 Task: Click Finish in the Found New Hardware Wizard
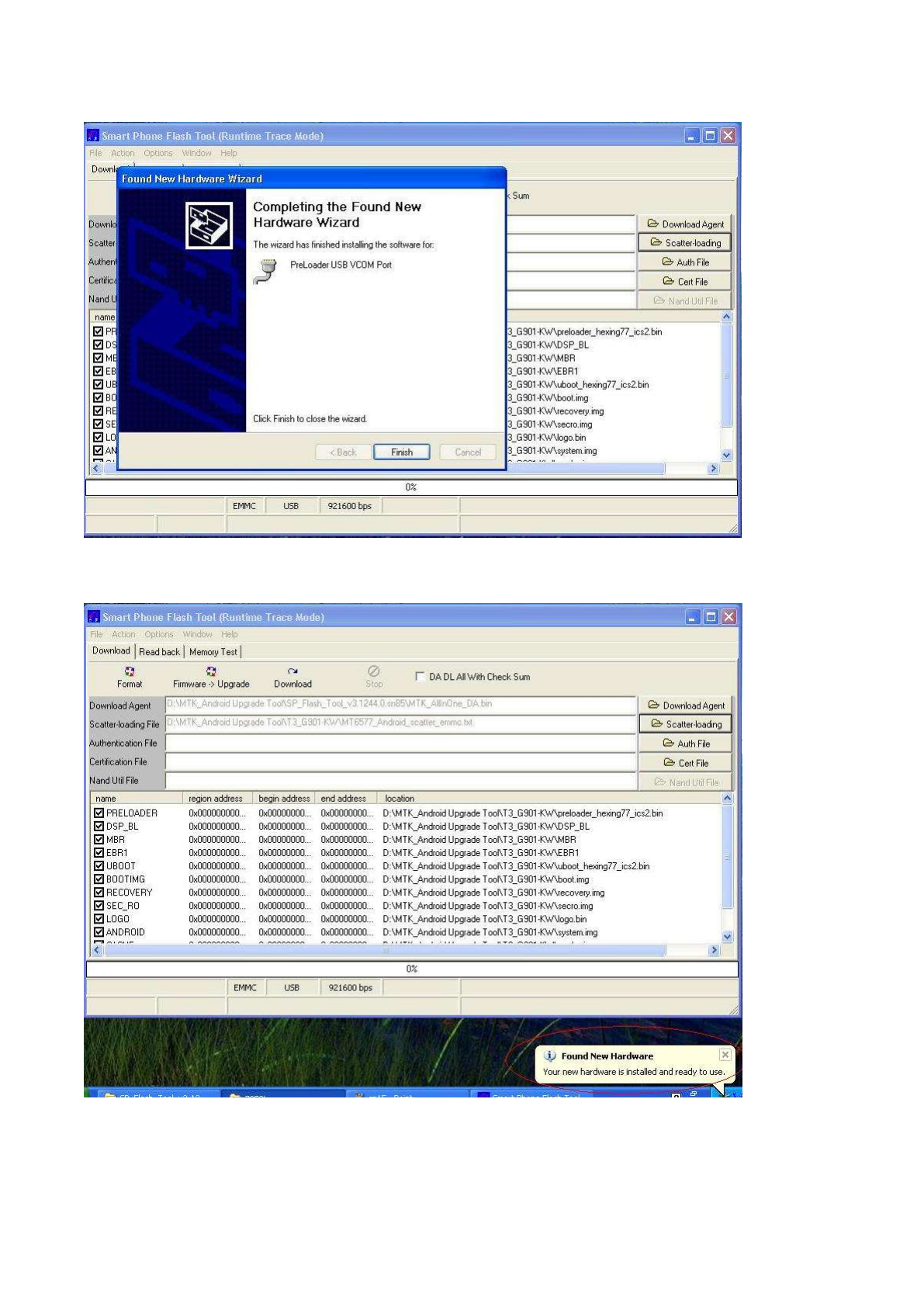[x=401, y=452]
